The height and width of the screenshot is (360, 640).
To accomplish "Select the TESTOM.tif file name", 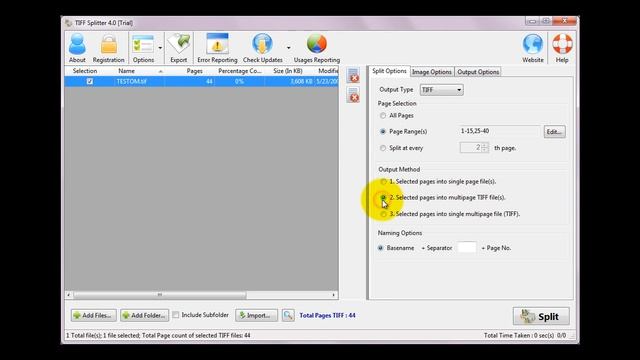I will (131, 81).
